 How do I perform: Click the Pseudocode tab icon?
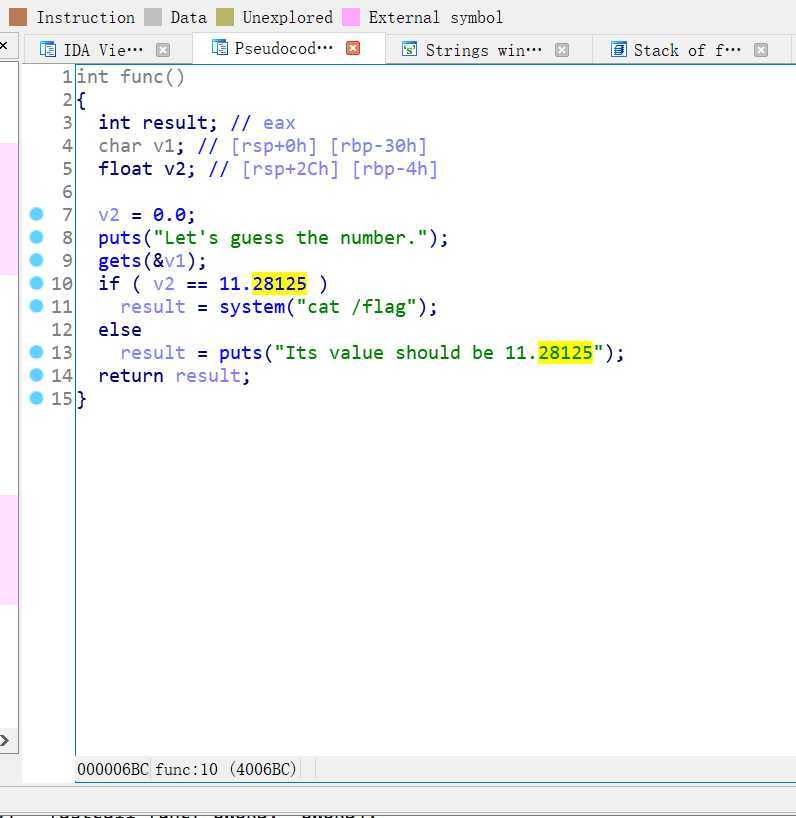coord(220,47)
